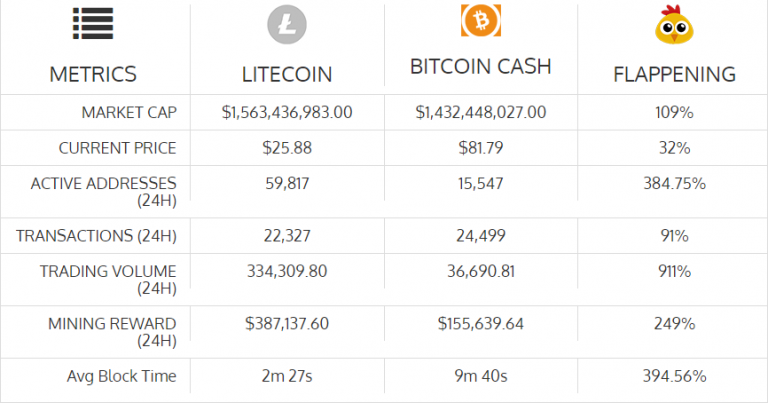This screenshot has height=403, width=768.
Task: Select the FLAPPENING column heading
Action: [x=674, y=74]
